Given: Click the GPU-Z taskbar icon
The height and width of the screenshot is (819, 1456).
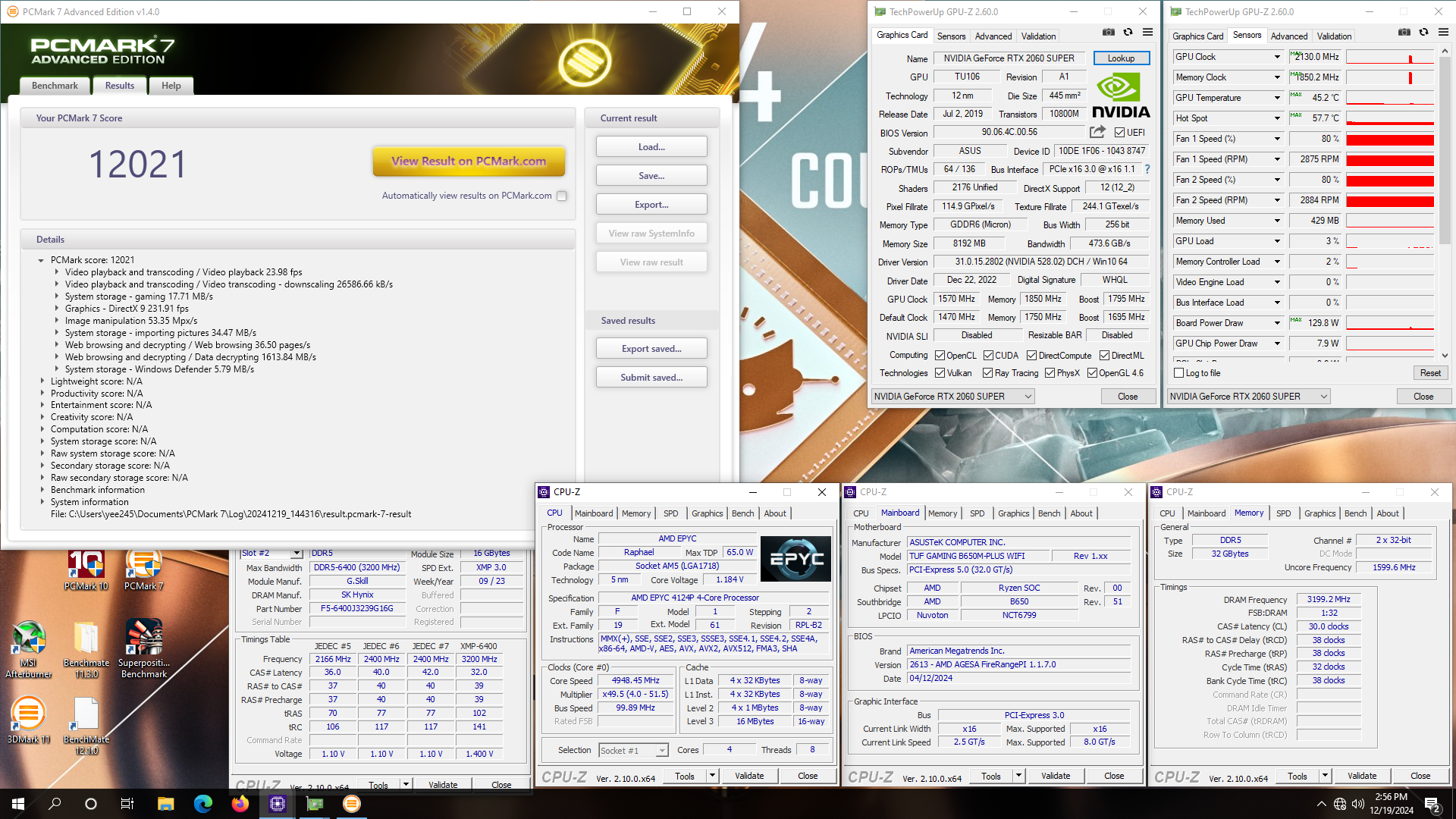Looking at the screenshot, I should point(314,804).
